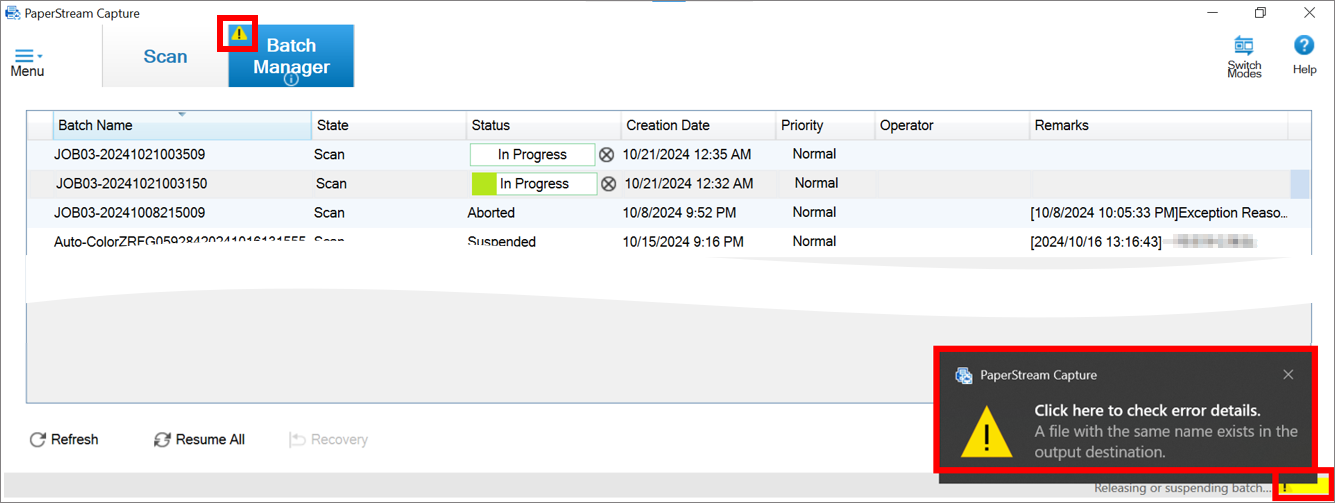Close the PaperStream Capture notification

pyautogui.click(x=1288, y=374)
